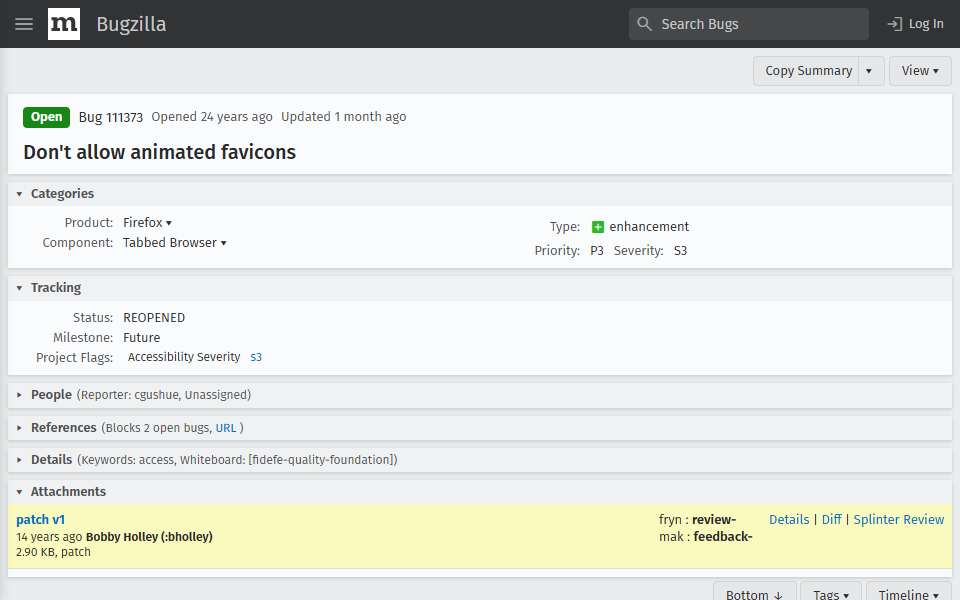The image size is (960, 600).
Task: Select the Future milestone text
Action: (x=141, y=338)
